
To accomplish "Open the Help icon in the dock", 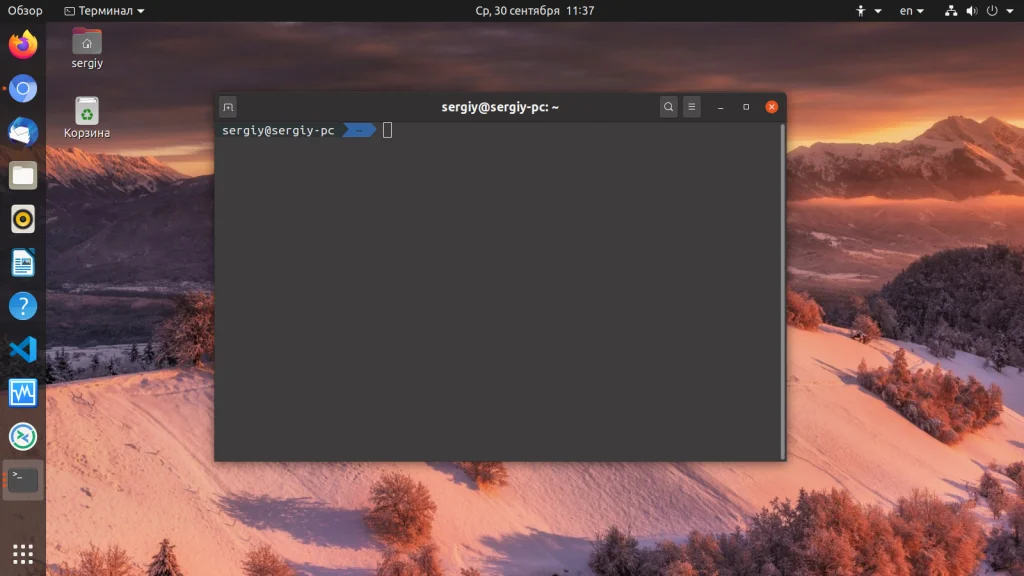I will [23, 306].
